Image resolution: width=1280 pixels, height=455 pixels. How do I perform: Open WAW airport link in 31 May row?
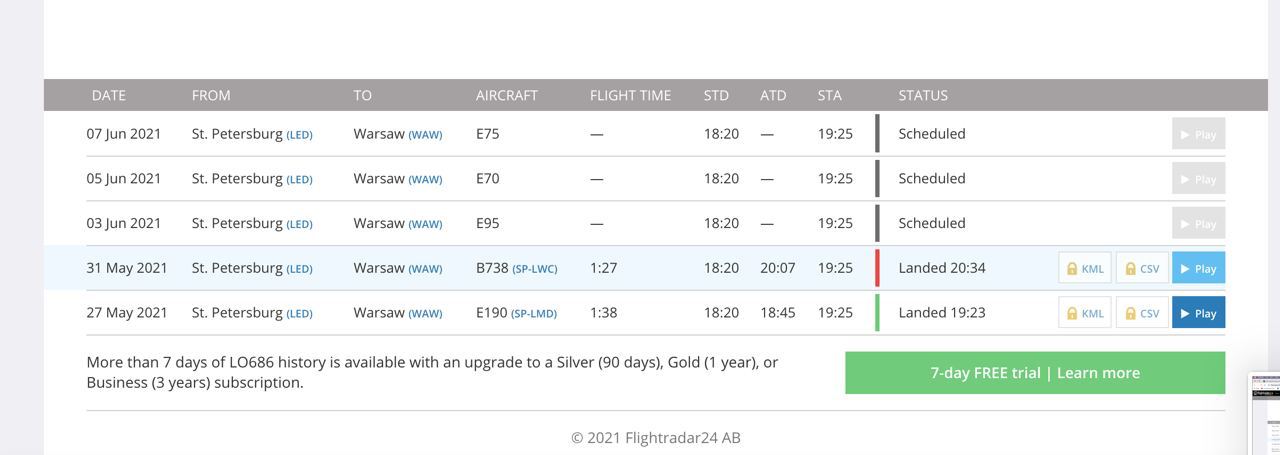[425, 269]
